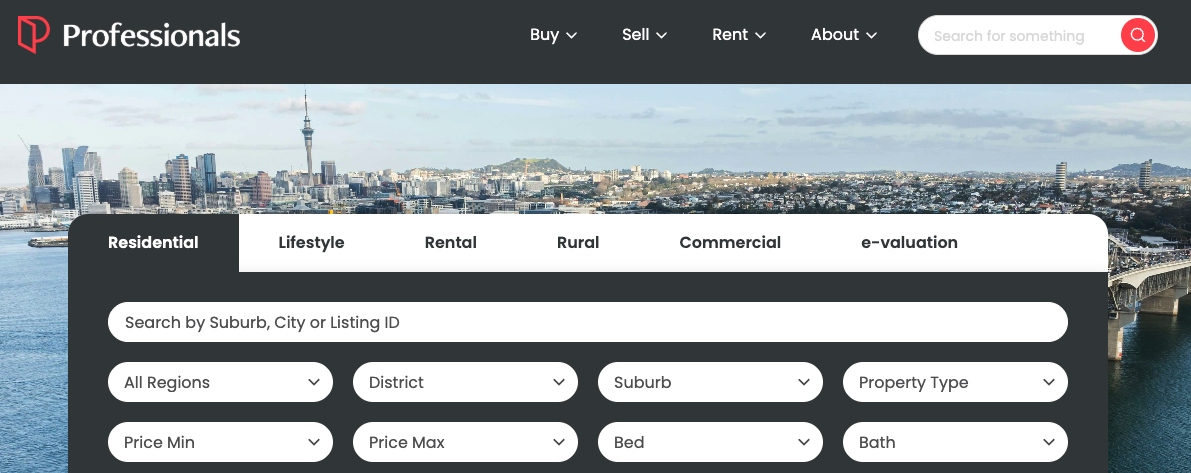Choose from the Property Type dropdown
This screenshot has height=473, width=1191.
coord(955,382)
